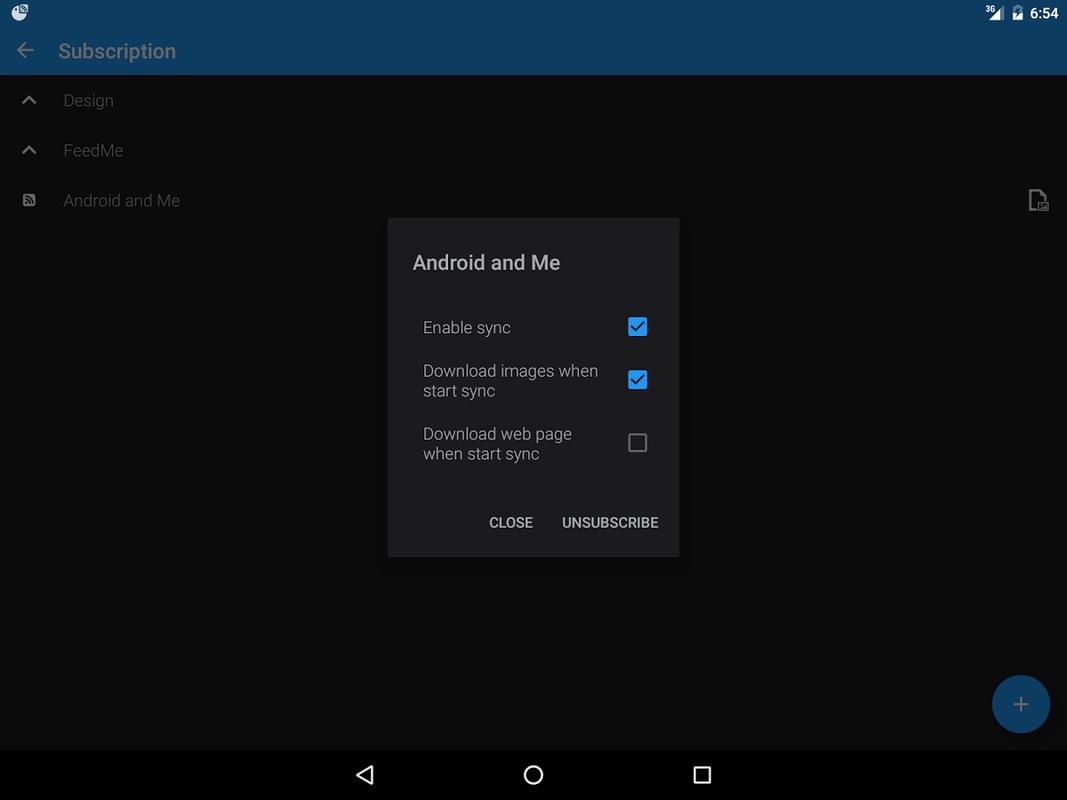
Task: Click the 6:54 clock in status bar
Action: [x=1044, y=13]
